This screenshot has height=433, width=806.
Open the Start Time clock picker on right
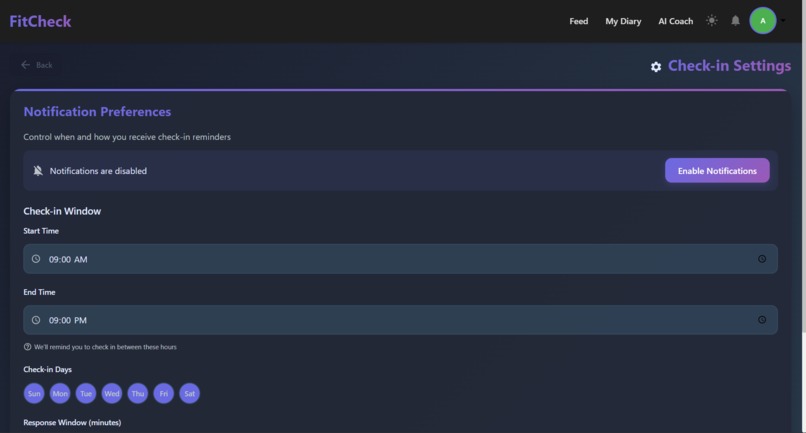point(762,259)
